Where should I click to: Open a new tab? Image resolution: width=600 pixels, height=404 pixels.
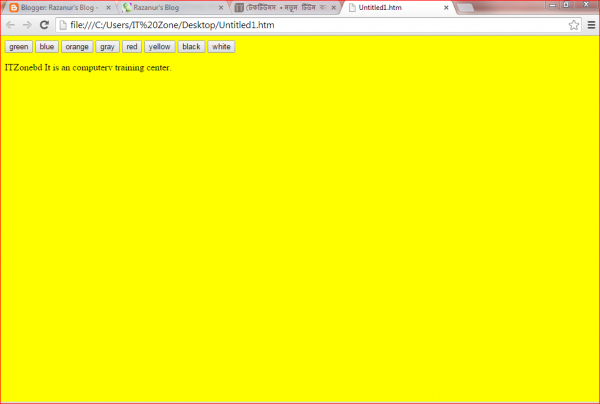tap(465, 8)
